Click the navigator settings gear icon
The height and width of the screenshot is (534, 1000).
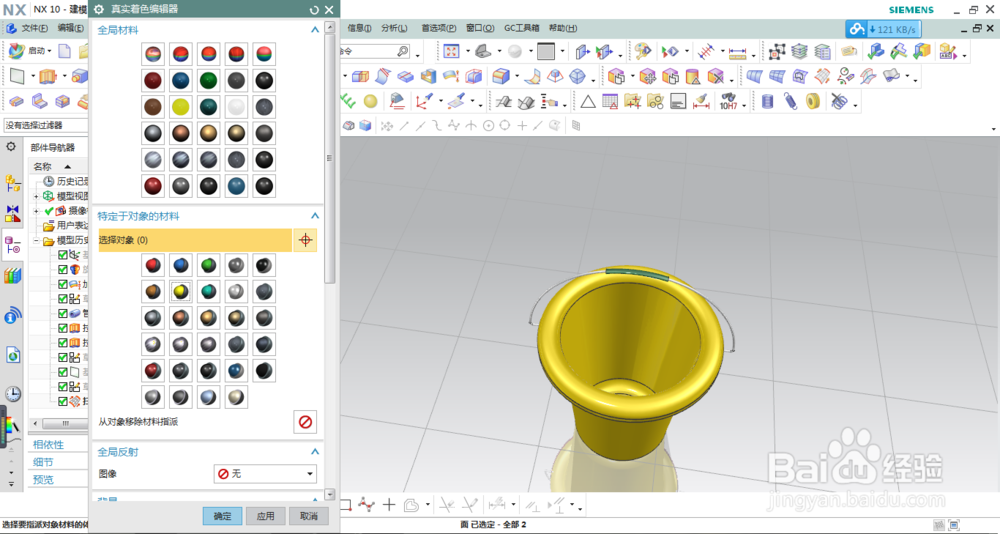click(11, 147)
